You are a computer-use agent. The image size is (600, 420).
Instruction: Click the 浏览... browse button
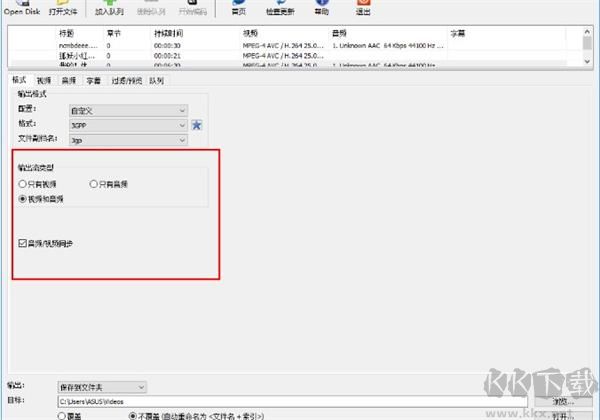[564, 401]
